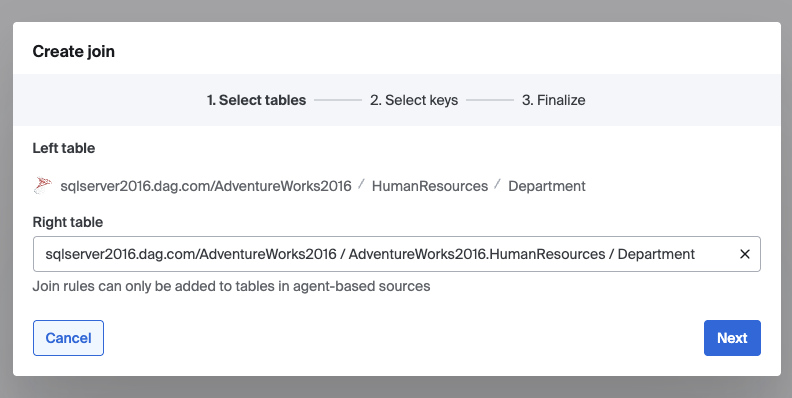The image size is (792, 398).
Task: Click the slash separator before HumanResources
Action: coord(362,184)
